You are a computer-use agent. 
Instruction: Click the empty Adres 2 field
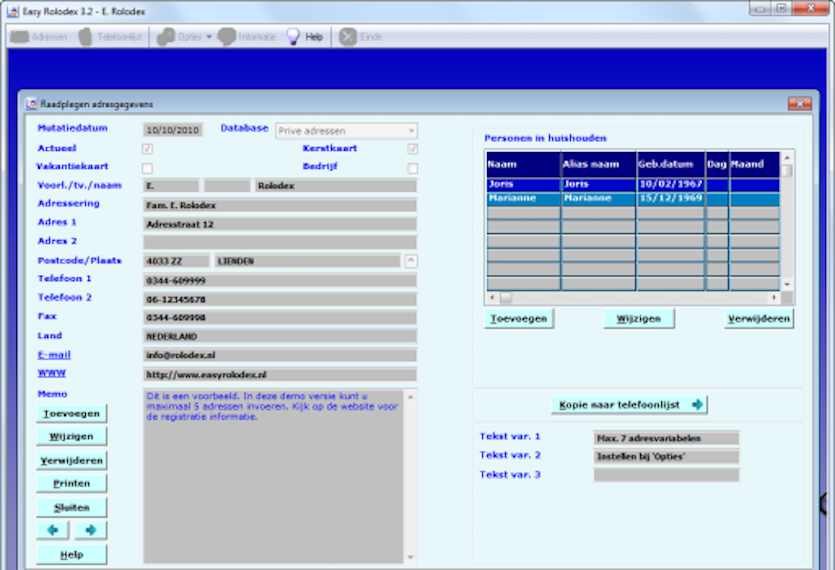coord(280,242)
